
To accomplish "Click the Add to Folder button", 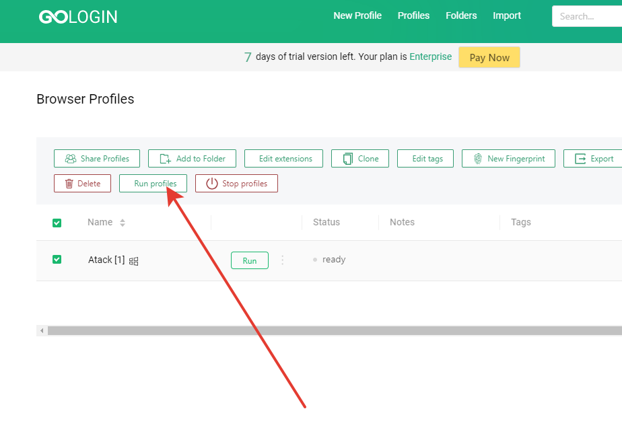I will [x=192, y=158].
